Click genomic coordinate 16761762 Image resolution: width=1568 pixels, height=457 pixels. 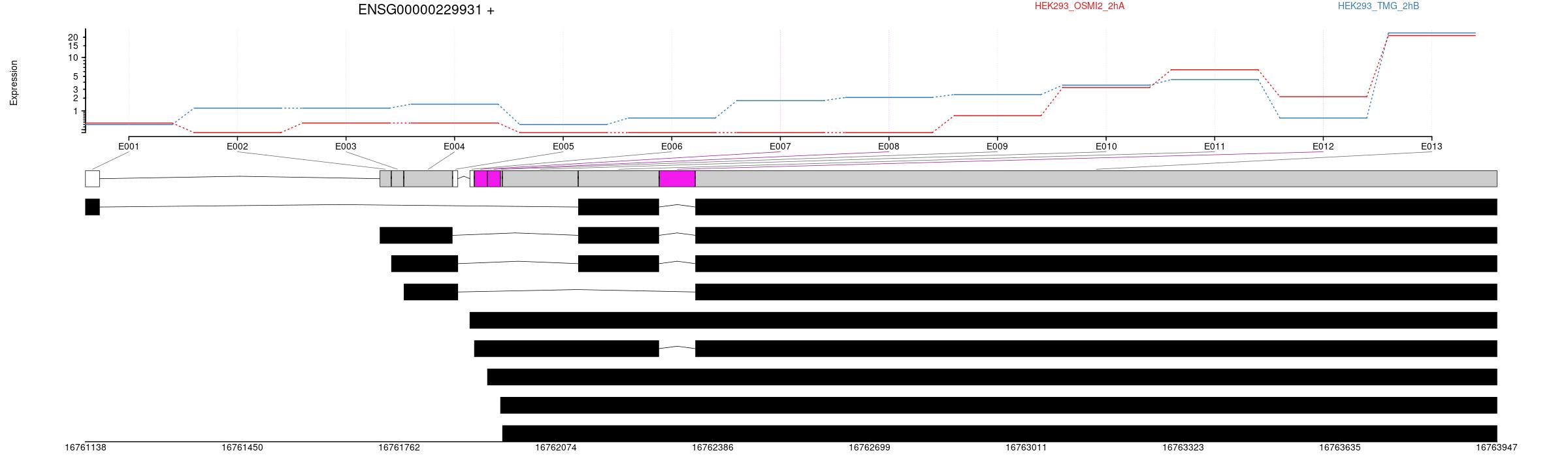[399, 448]
